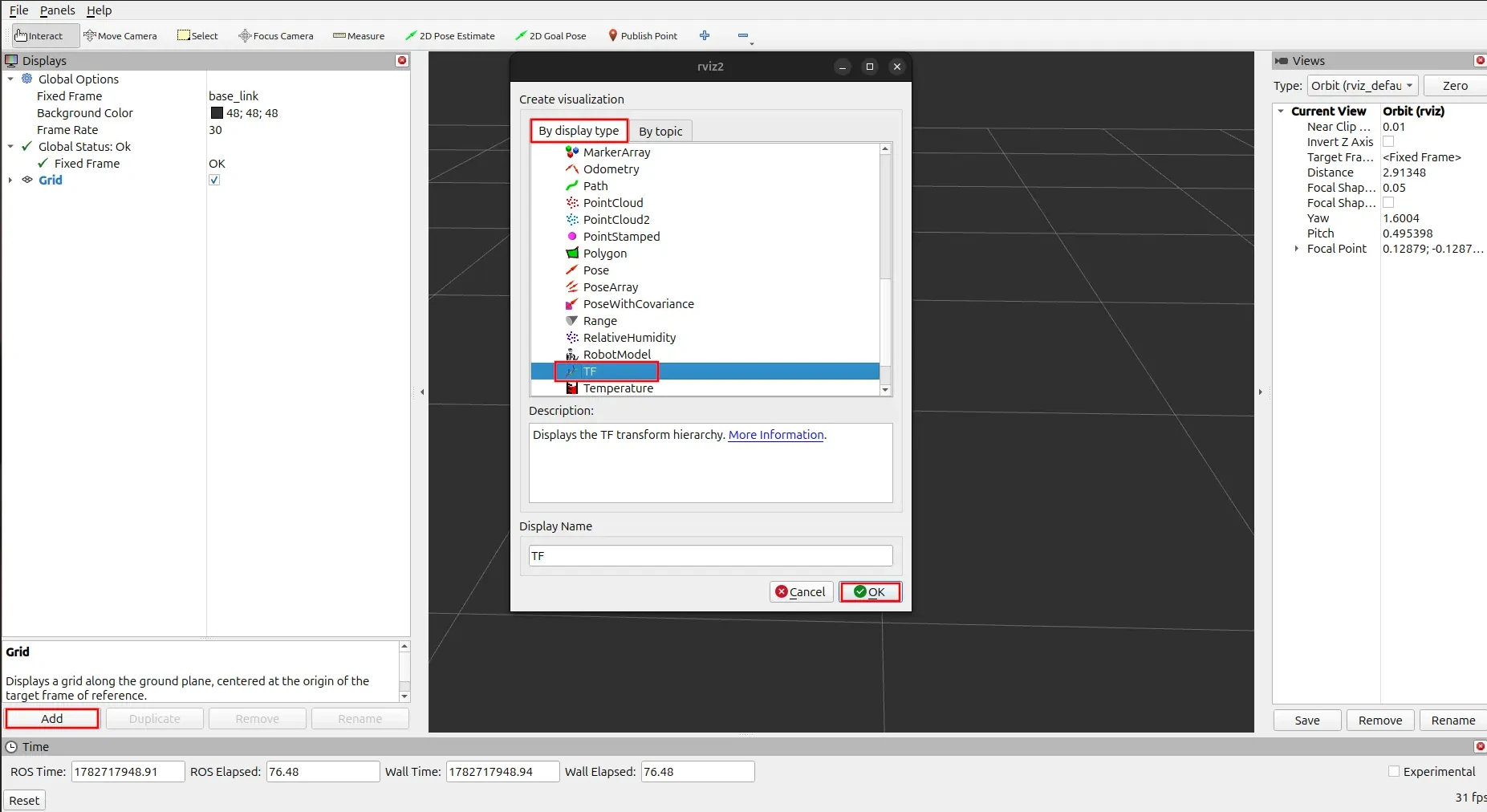Switch to By topic tab

(660, 132)
